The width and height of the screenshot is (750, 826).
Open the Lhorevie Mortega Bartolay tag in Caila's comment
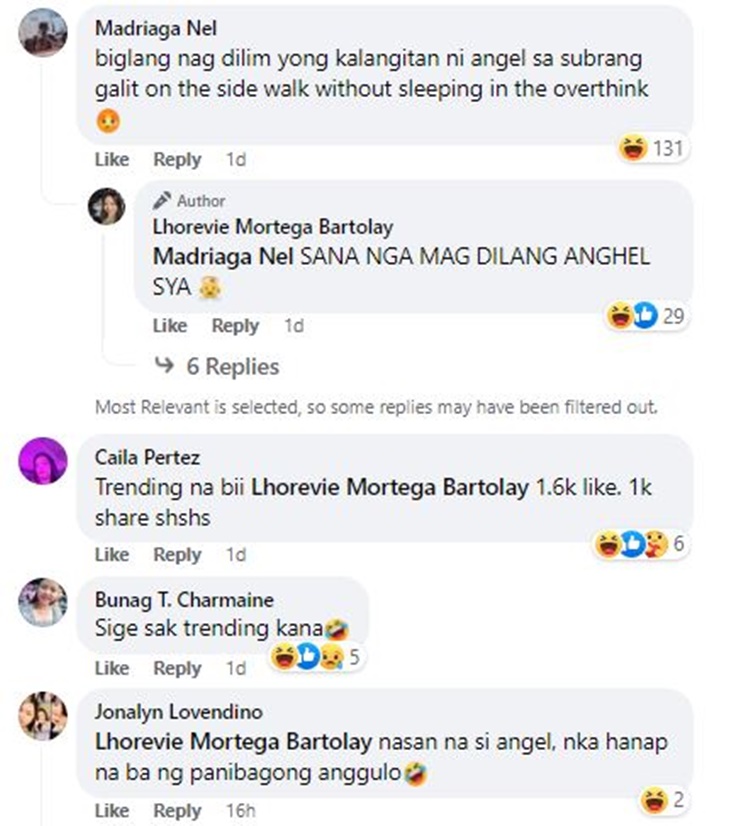[x=390, y=487]
